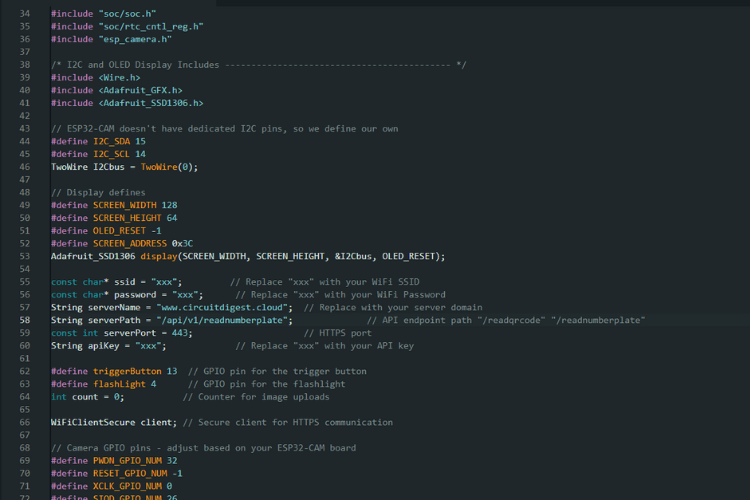Image resolution: width=750 pixels, height=500 pixels.
Task: Click the Adafruit_SSD1306 display constructor line
Action: tap(248, 256)
